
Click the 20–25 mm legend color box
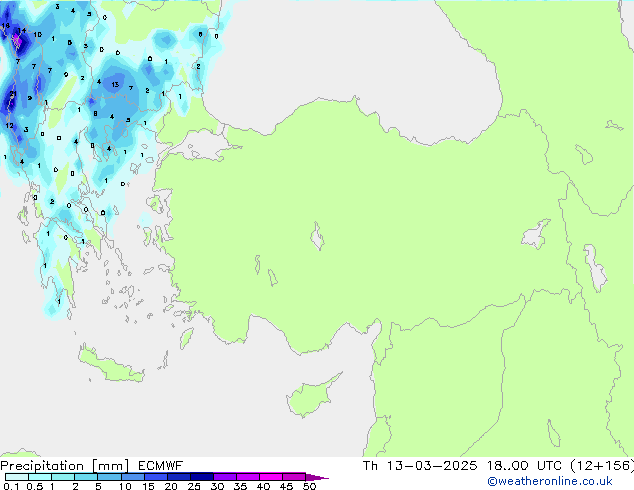tap(179, 477)
